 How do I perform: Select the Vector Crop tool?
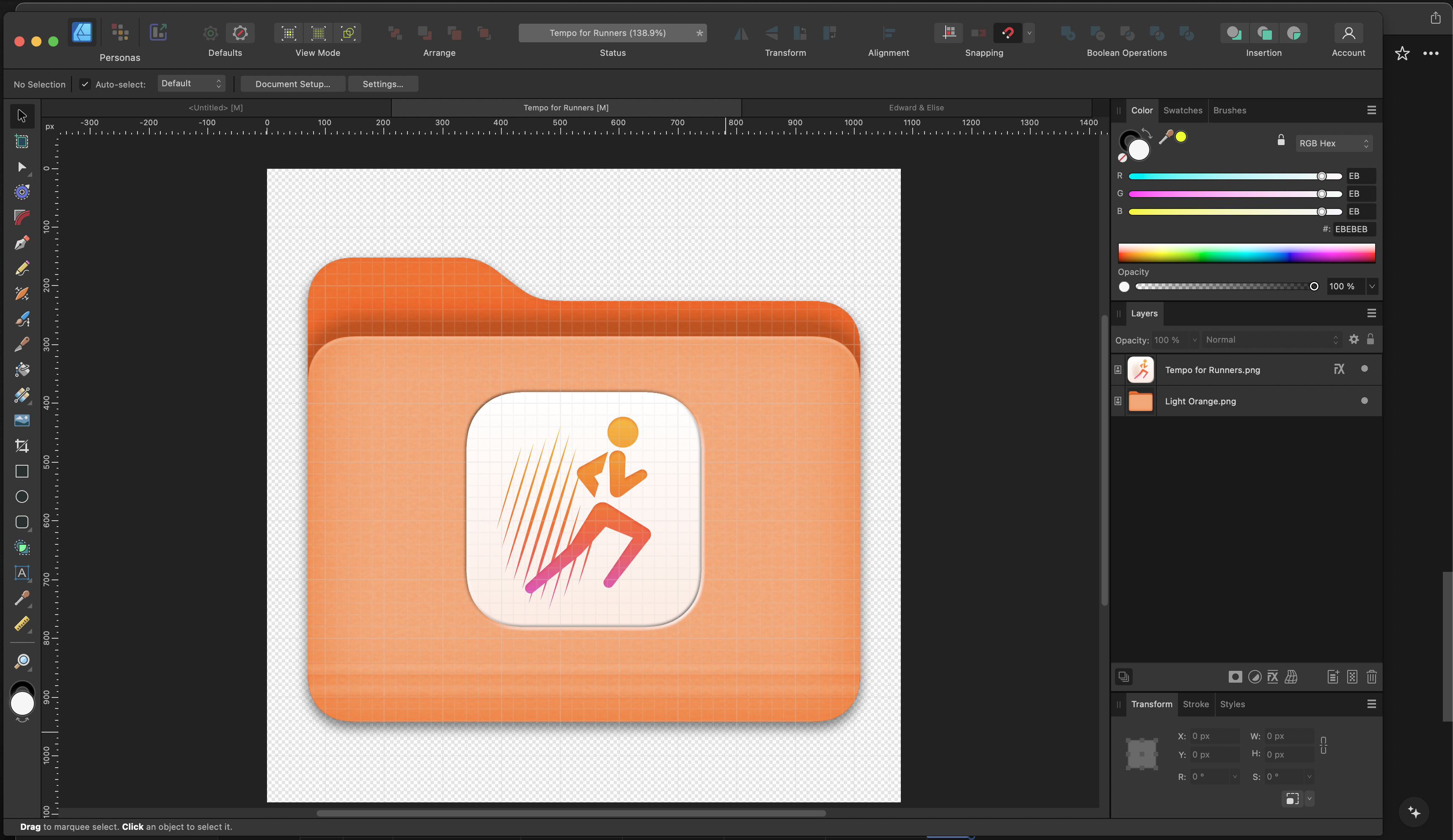(22, 446)
